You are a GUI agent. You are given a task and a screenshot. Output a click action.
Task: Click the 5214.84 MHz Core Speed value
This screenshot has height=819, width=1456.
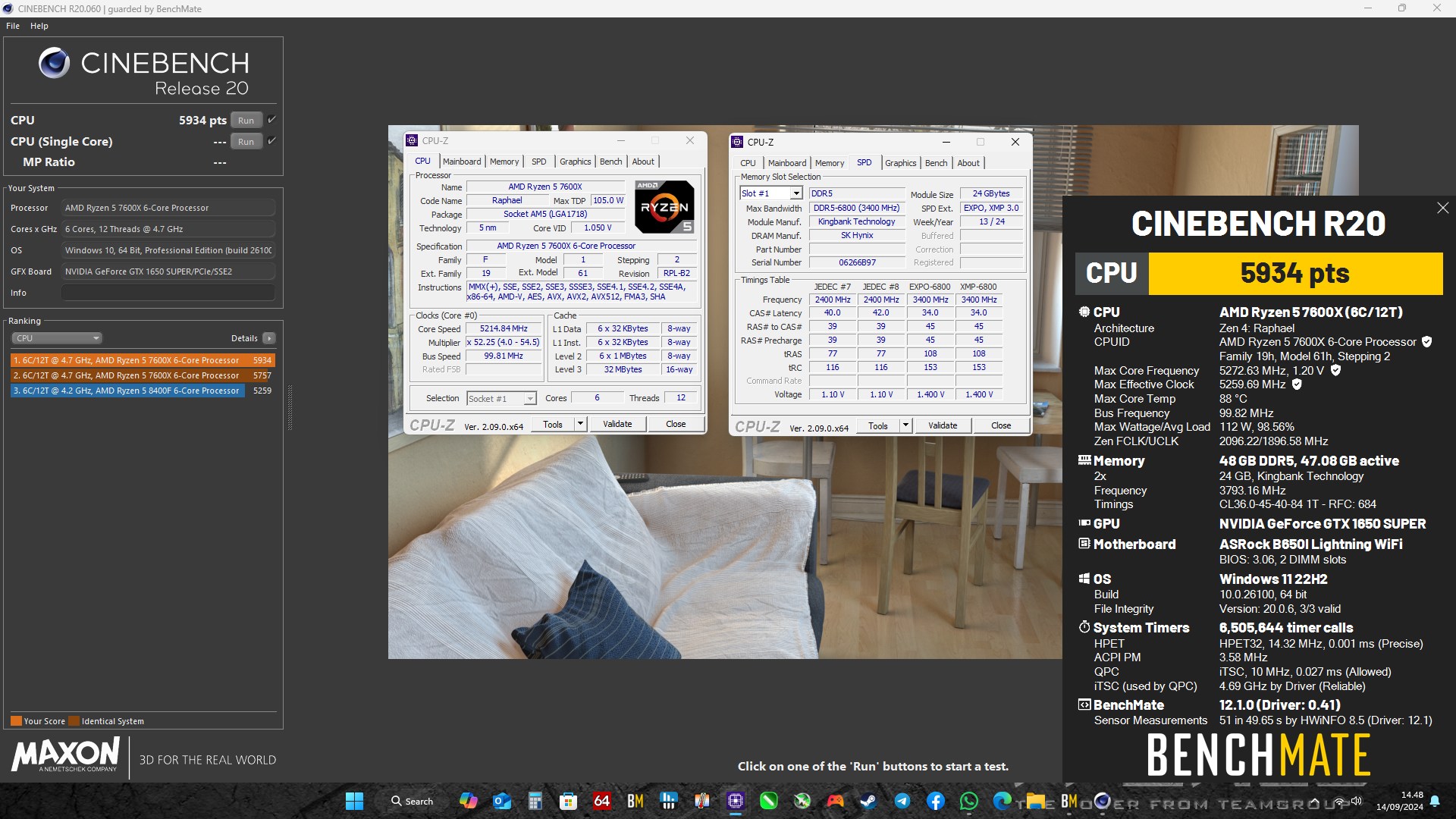504,328
